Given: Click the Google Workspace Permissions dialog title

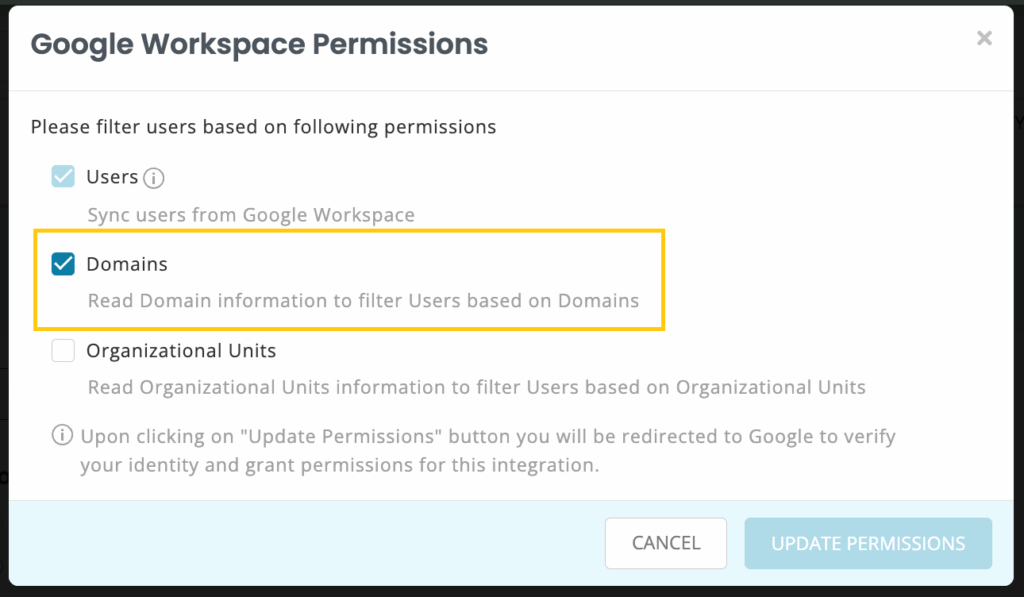Looking at the screenshot, I should point(259,45).
